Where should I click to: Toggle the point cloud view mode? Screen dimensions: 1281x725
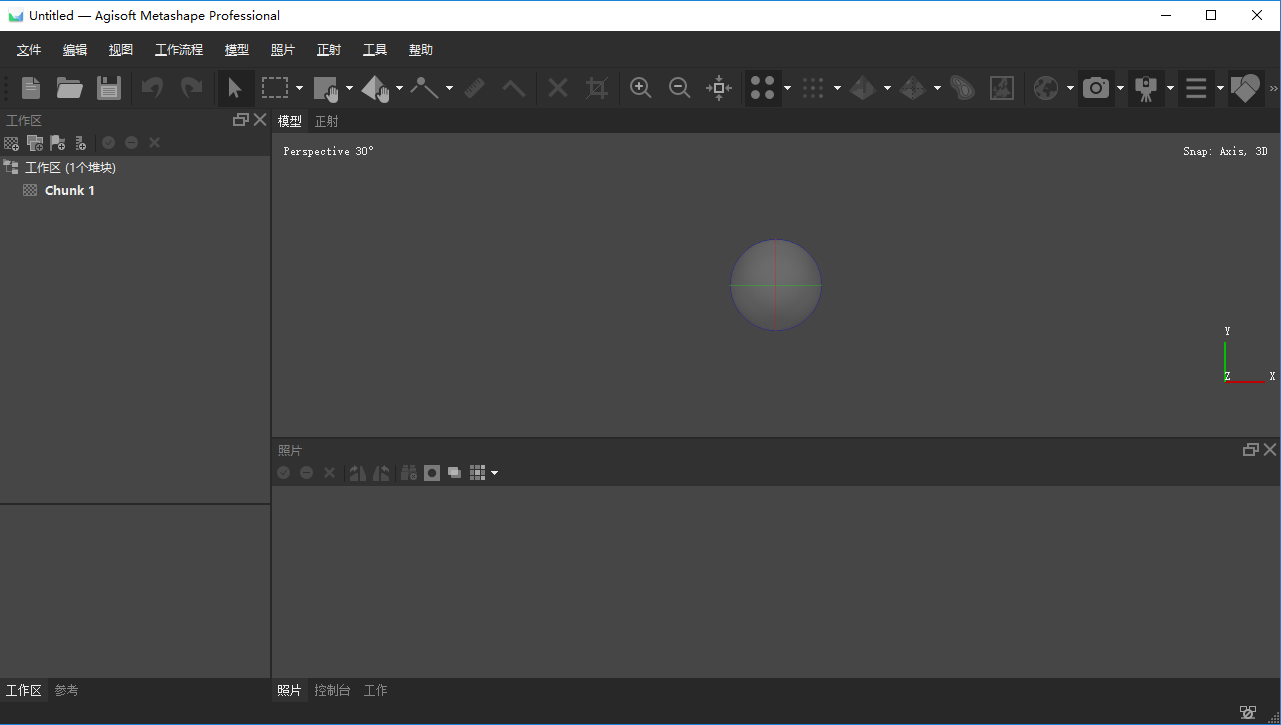763,88
